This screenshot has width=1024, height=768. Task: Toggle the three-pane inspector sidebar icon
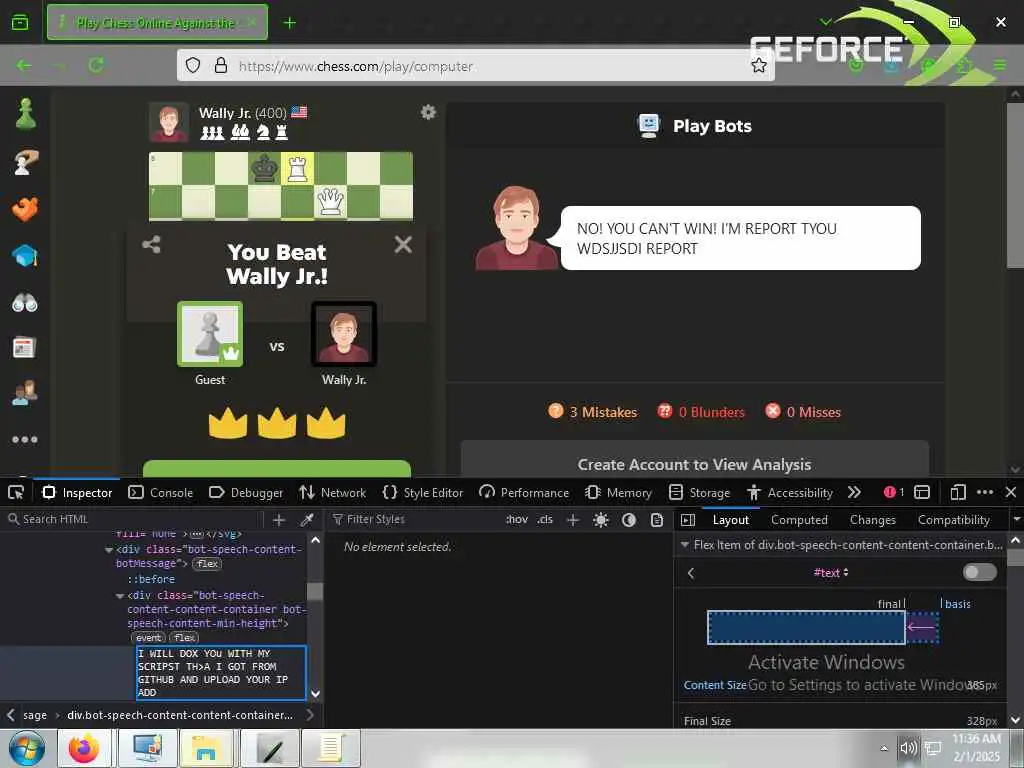click(688, 520)
